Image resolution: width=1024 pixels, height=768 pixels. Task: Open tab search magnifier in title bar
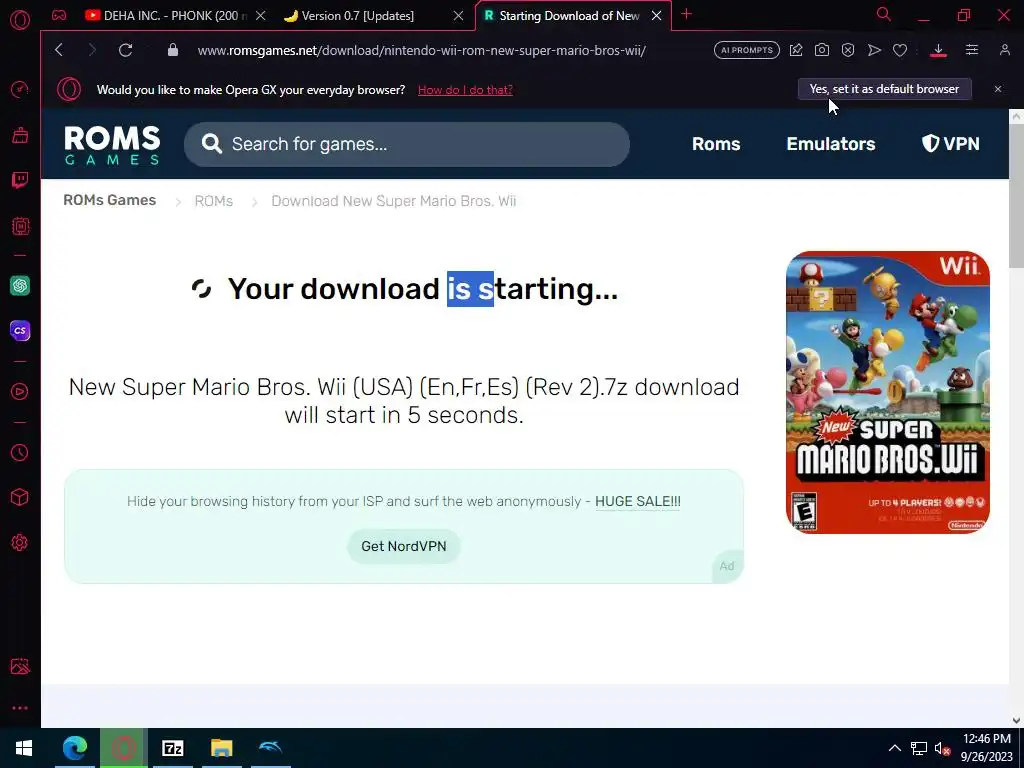point(884,14)
